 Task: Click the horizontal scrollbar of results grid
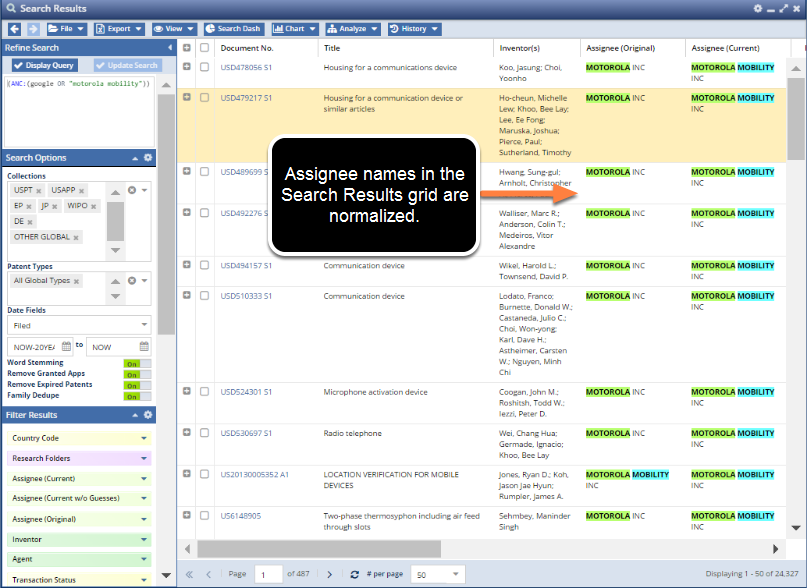tap(319, 549)
